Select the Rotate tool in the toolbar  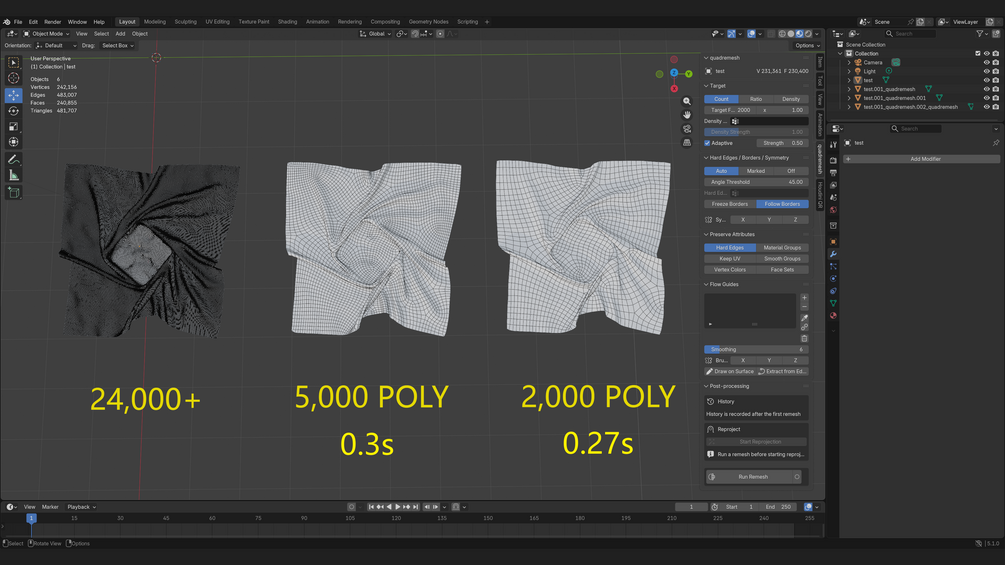click(13, 111)
